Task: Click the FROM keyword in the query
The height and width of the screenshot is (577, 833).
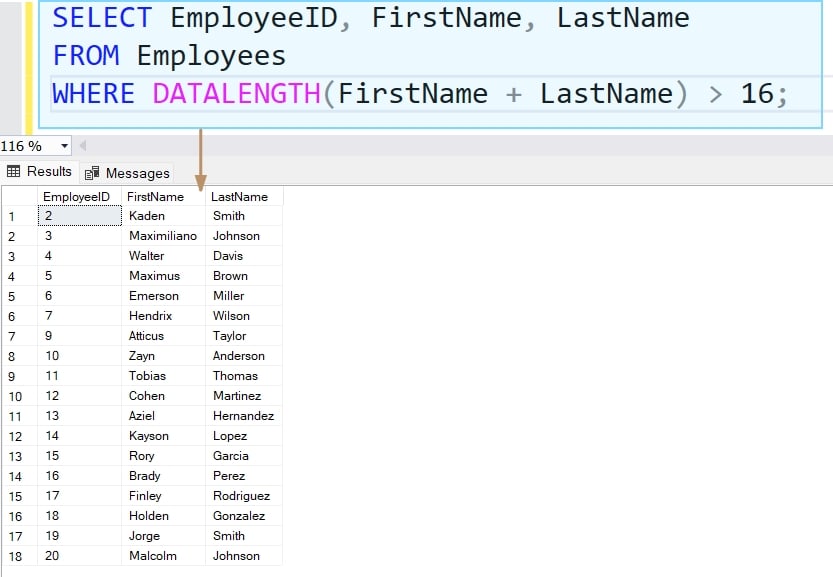Action: pyautogui.click(x=86, y=55)
